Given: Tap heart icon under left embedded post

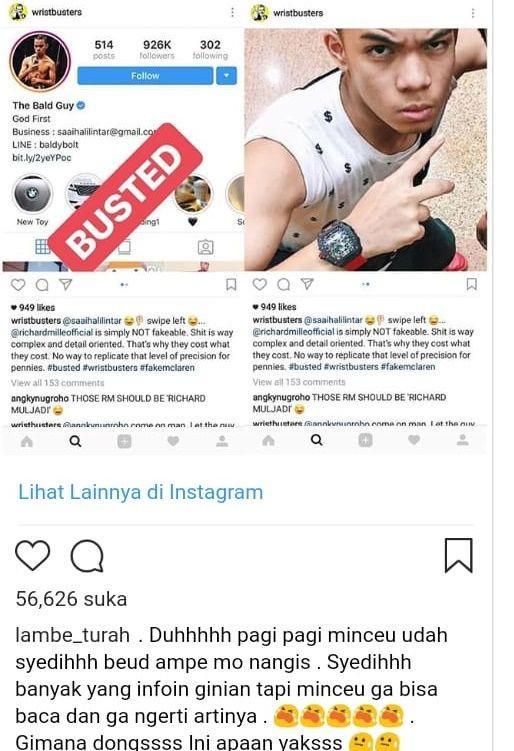Looking at the screenshot, I should point(18,285).
